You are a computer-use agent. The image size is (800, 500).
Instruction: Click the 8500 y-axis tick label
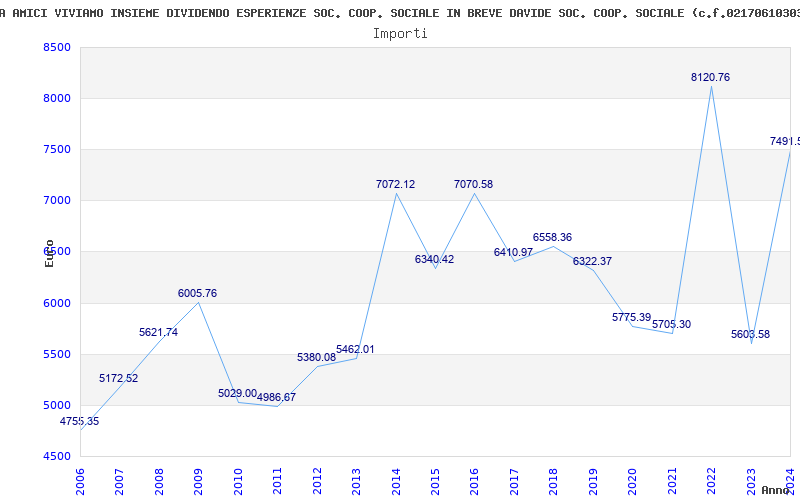click(57, 48)
